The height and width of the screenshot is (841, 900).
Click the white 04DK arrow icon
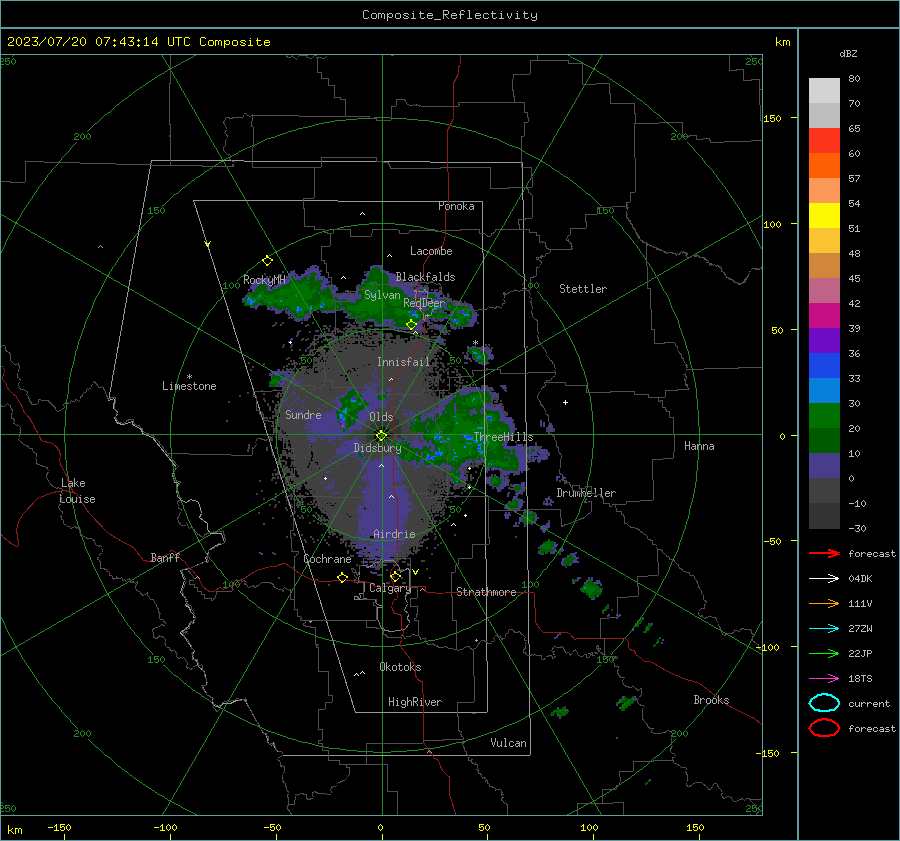[824, 578]
